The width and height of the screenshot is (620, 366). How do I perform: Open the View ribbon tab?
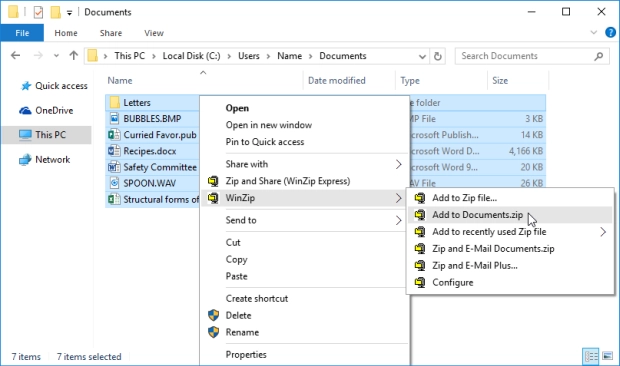coord(154,33)
